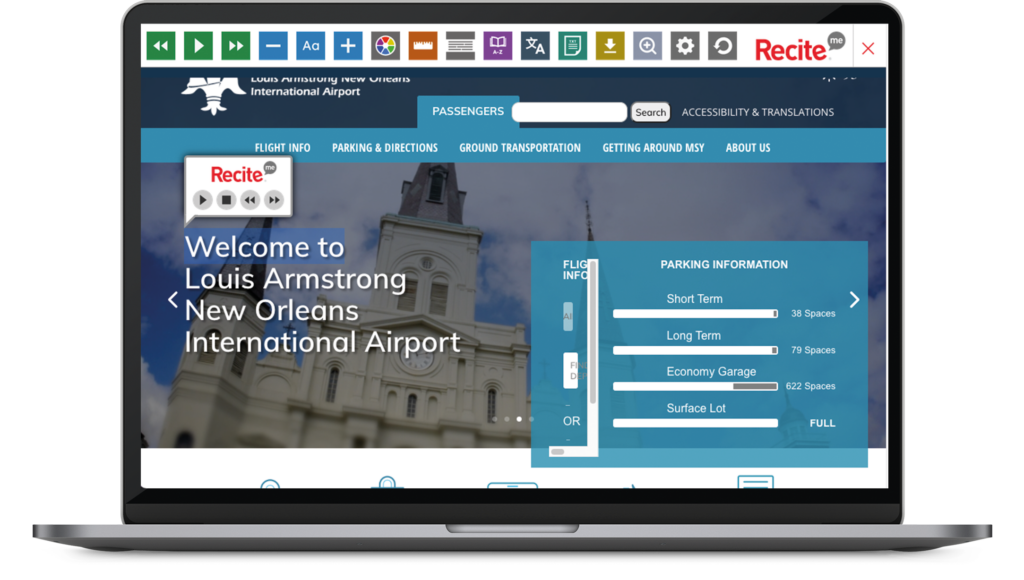Viewport: 1024px width, 580px height.
Task: Download audio with the yellow download icon
Action: (610, 46)
